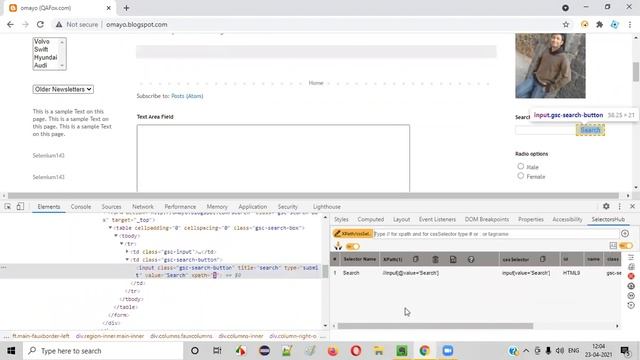640x360 pixels.
Task: Click the sliders settings icon in SelectorsHub sidebar
Action: tap(631, 257)
